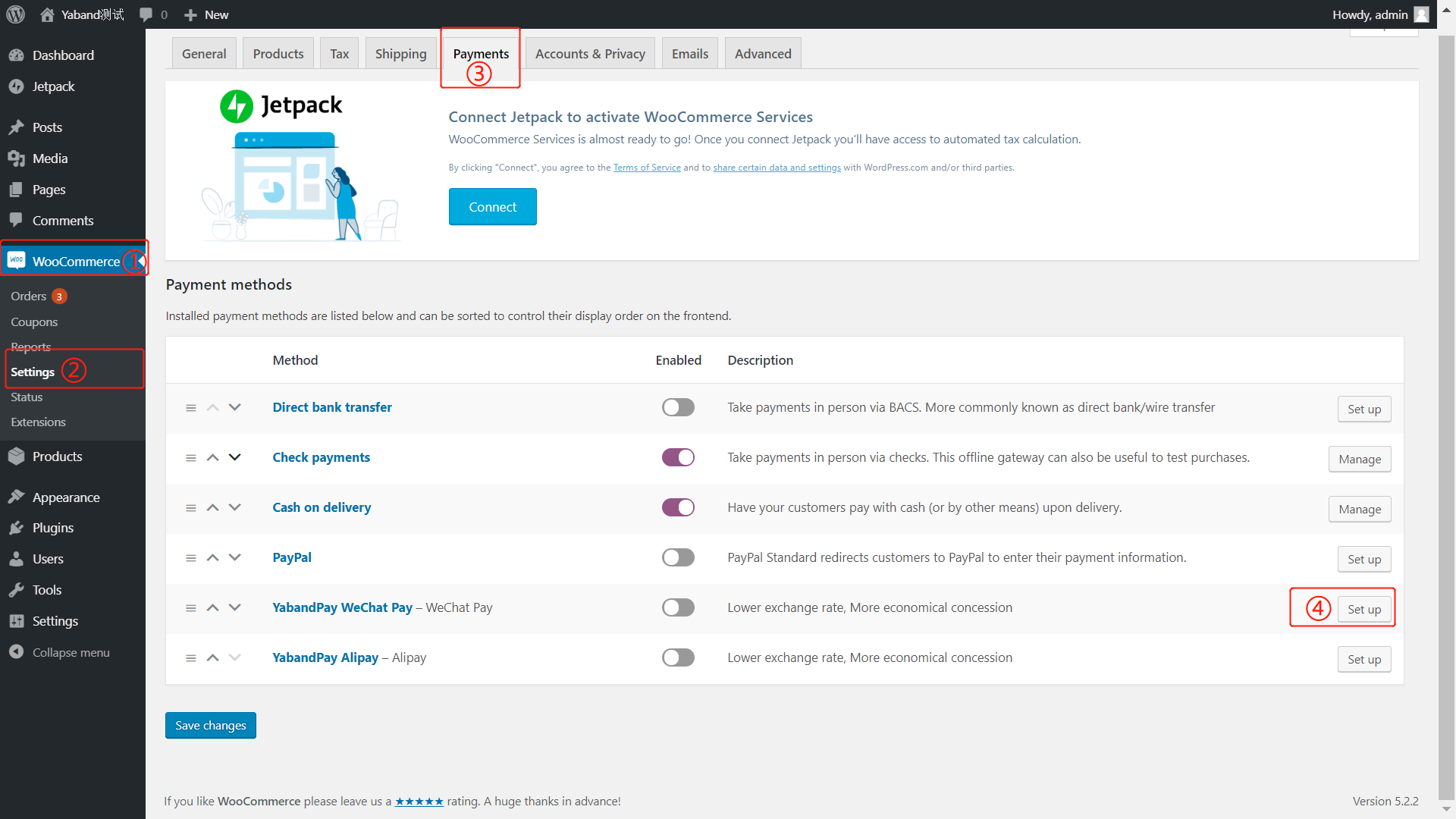Open the Yaband site home icon
Screen dimensions: 1456x819
click(x=47, y=14)
